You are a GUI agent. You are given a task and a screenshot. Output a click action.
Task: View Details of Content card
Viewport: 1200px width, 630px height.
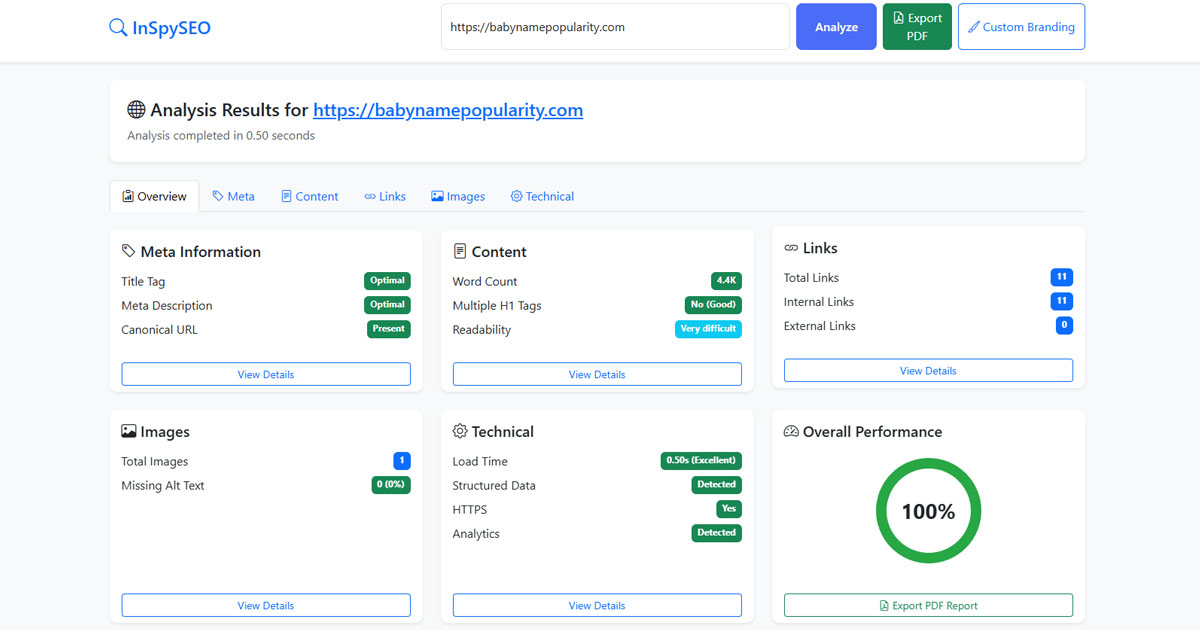[597, 374]
